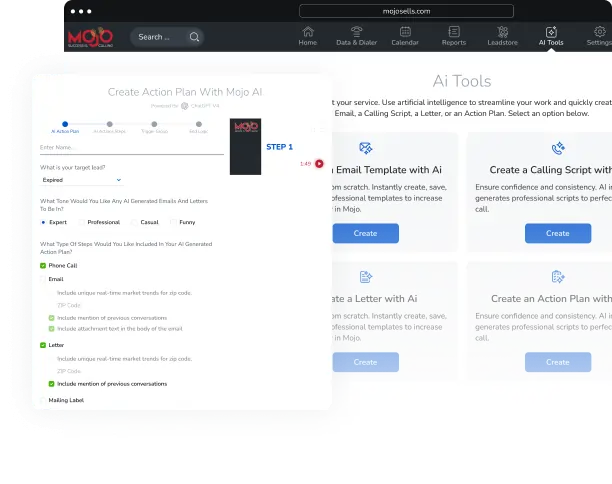Viewport: 612px width, 484px height.
Task: Click the Enter Name field
Action: tap(132, 148)
